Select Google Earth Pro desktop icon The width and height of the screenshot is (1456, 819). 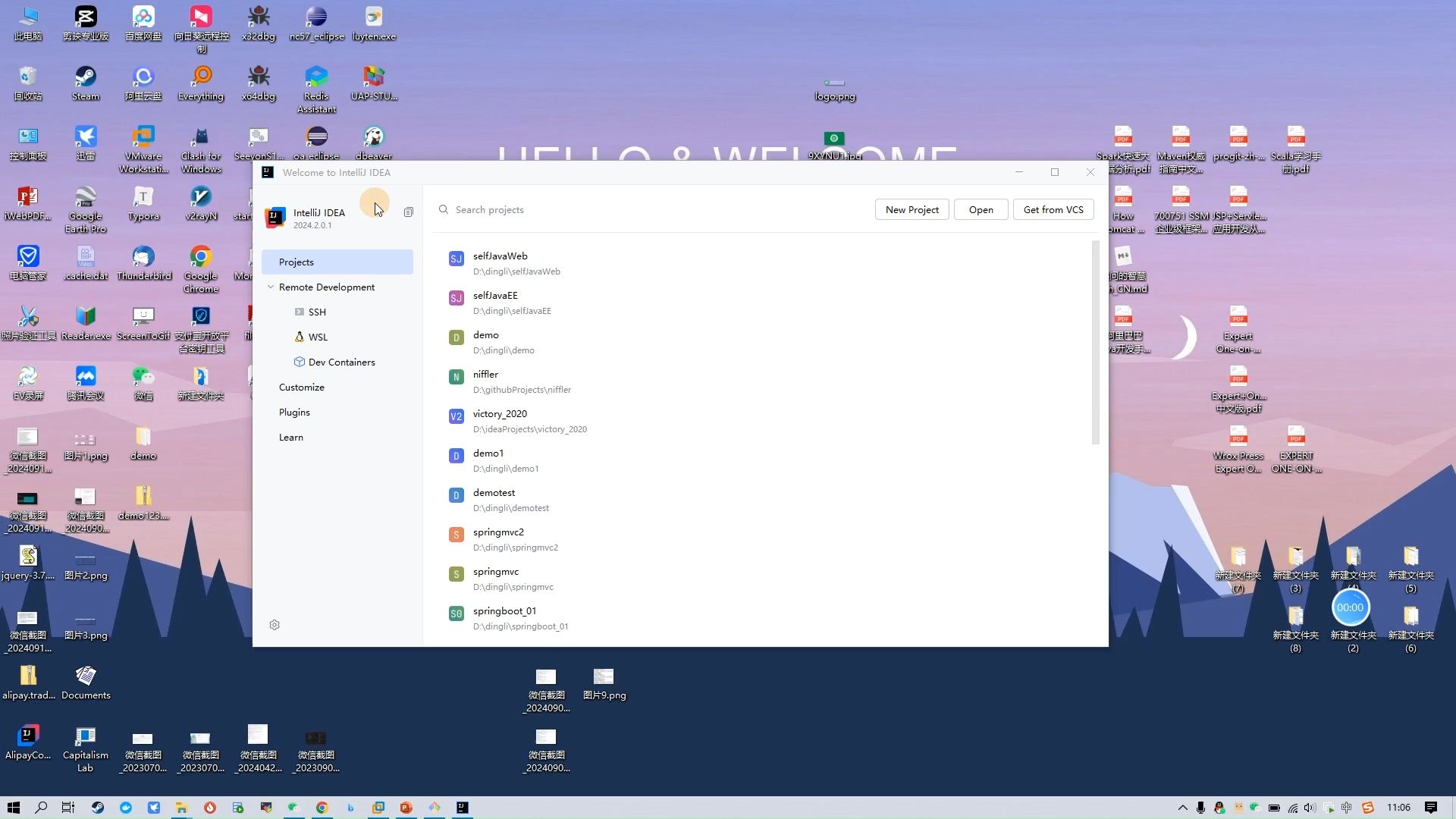coord(86,209)
